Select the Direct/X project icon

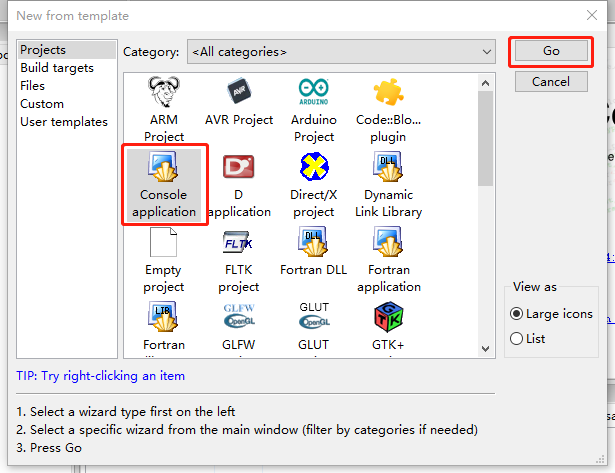click(x=313, y=167)
